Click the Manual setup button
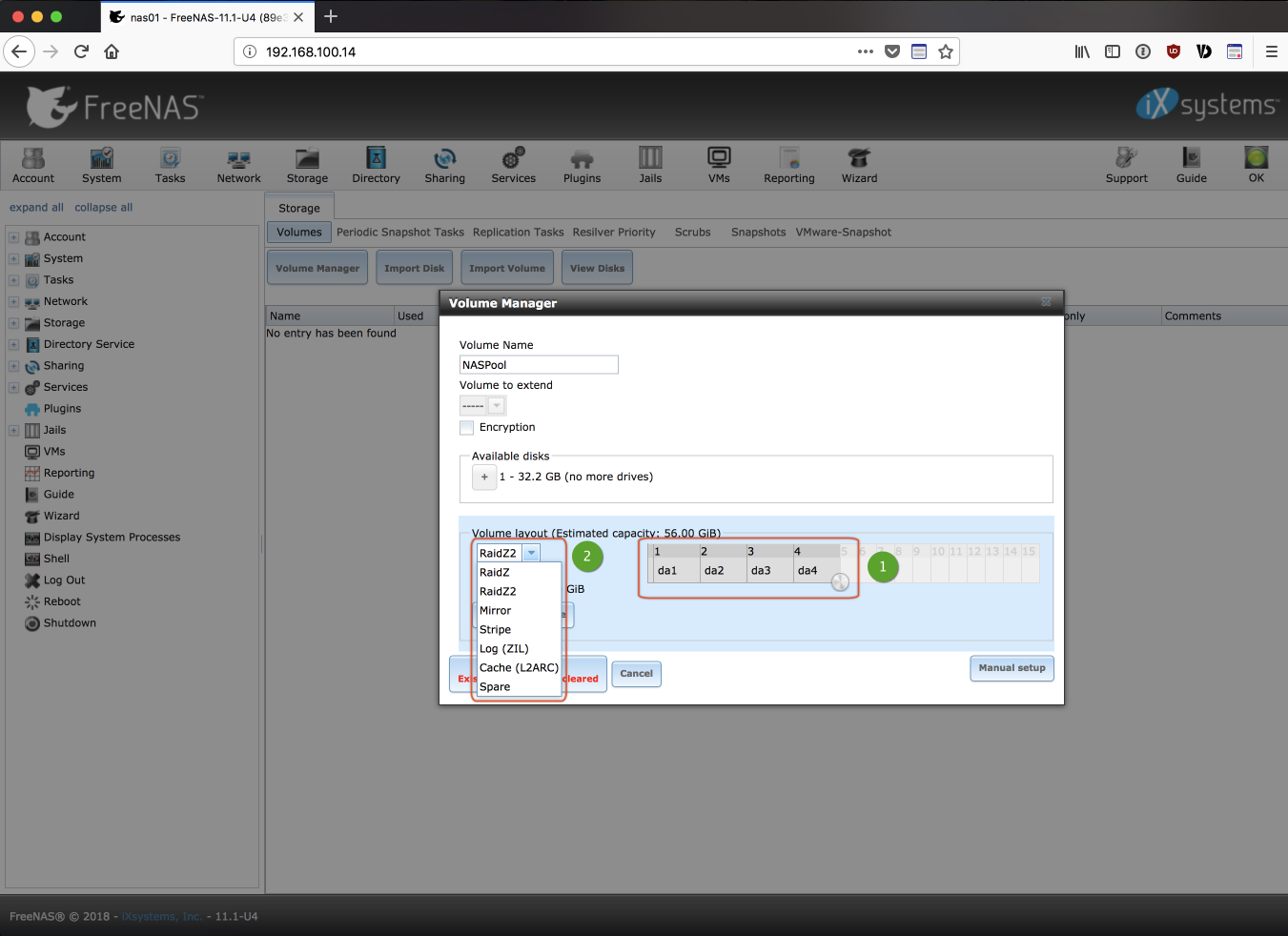1288x936 pixels. point(1012,668)
